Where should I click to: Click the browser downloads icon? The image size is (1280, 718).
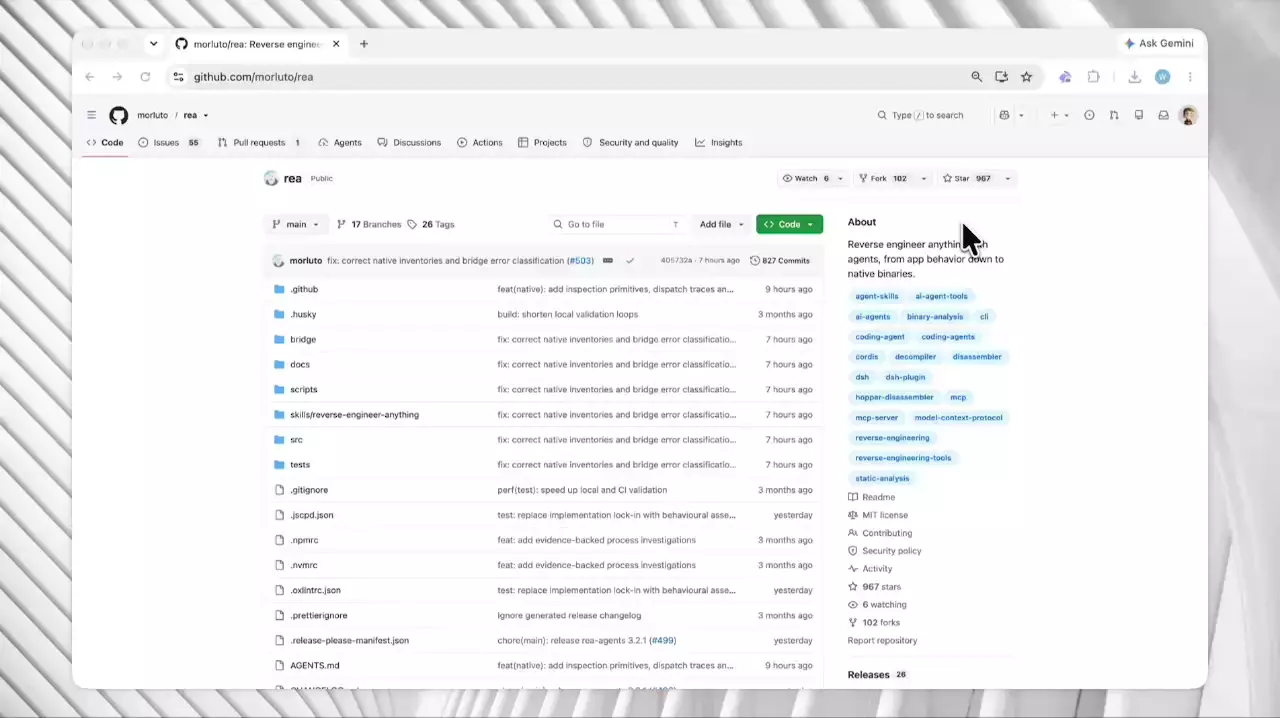[x=1134, y=77]
